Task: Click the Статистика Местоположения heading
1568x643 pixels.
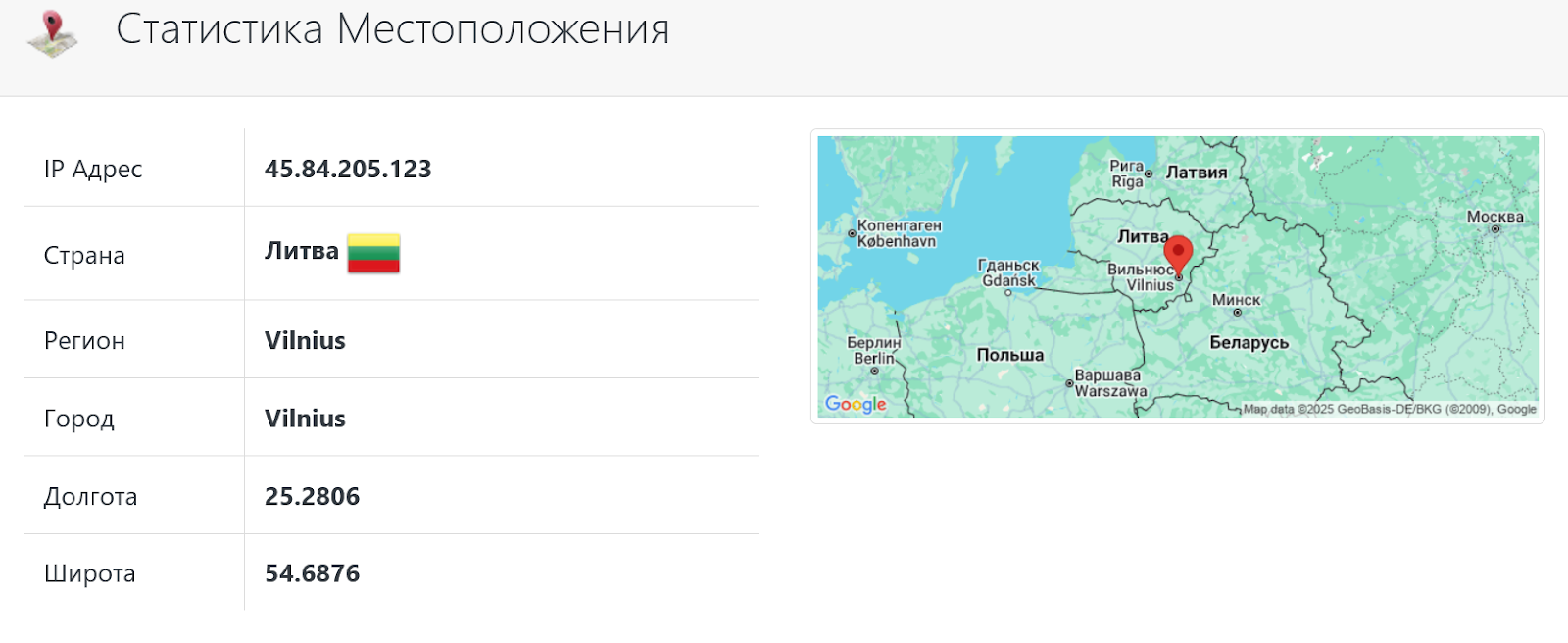Action: [392, 29]
